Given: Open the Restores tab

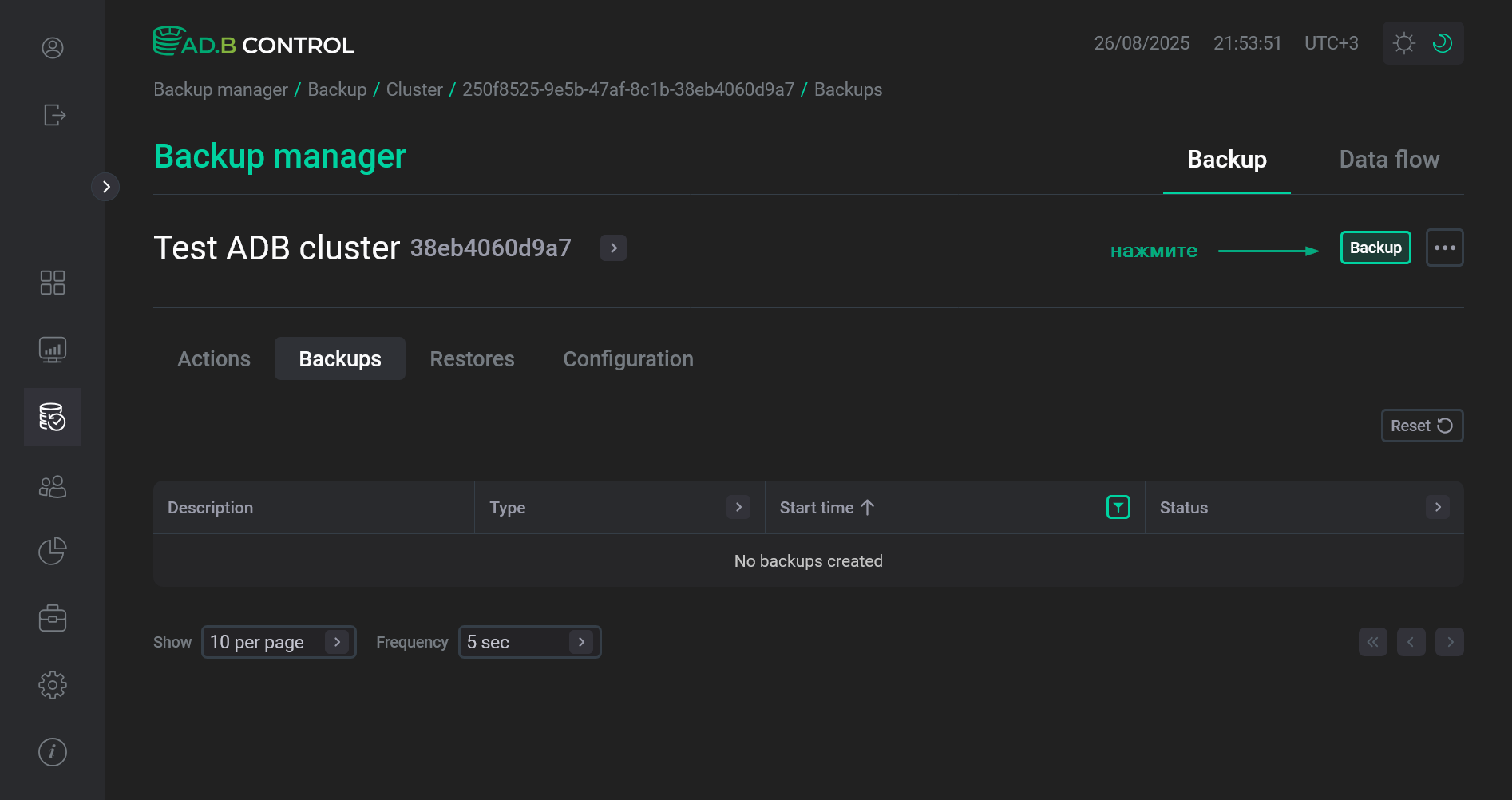Looking at the screenshot, I should [x=472, y=358].
